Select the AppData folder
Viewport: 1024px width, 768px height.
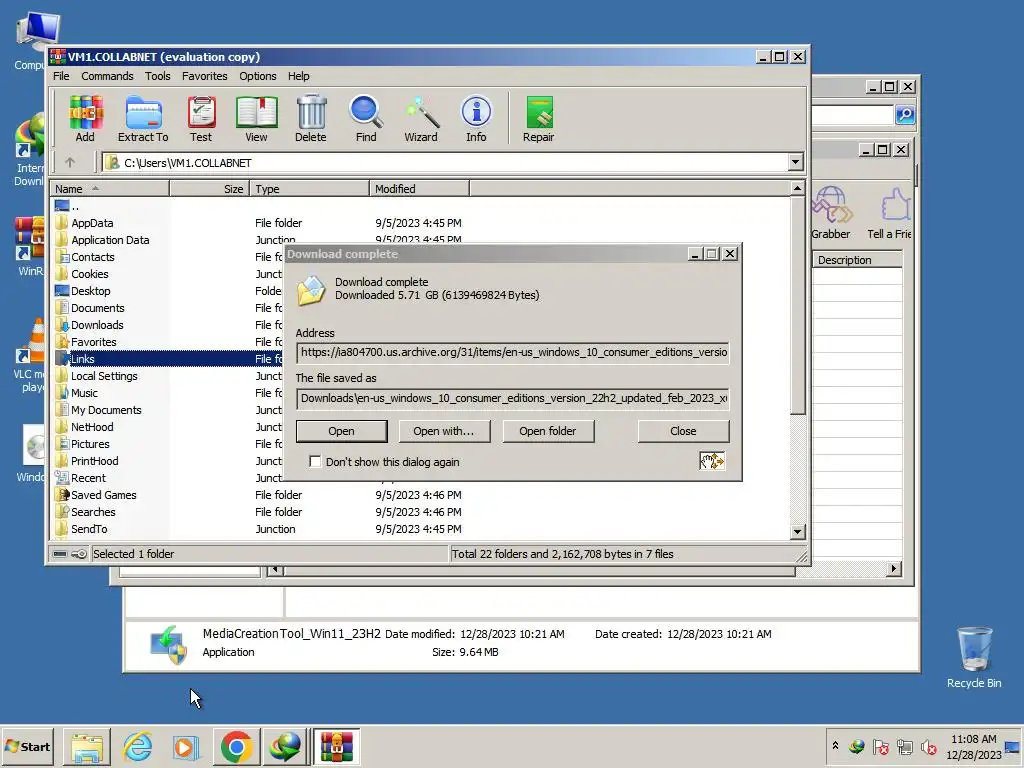92,223
